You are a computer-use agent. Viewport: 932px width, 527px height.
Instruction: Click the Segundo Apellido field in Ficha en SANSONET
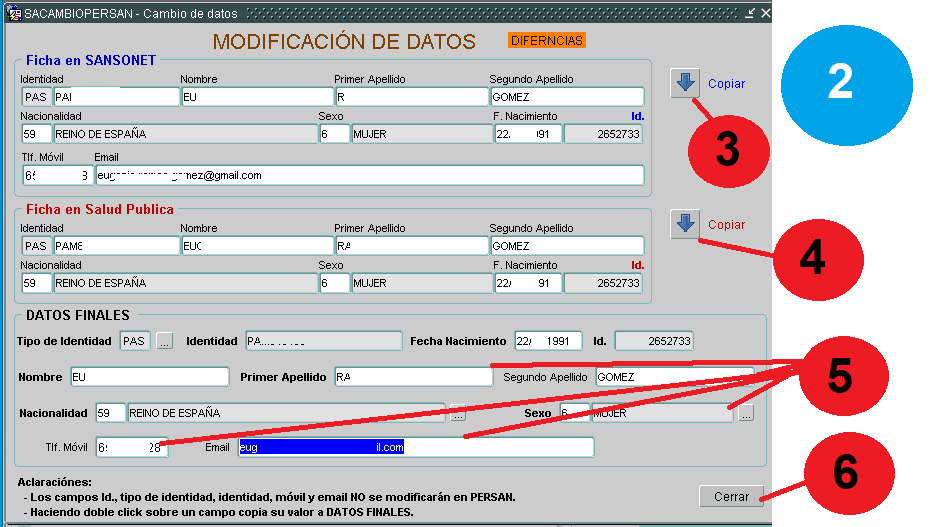(x=566, y=97)
